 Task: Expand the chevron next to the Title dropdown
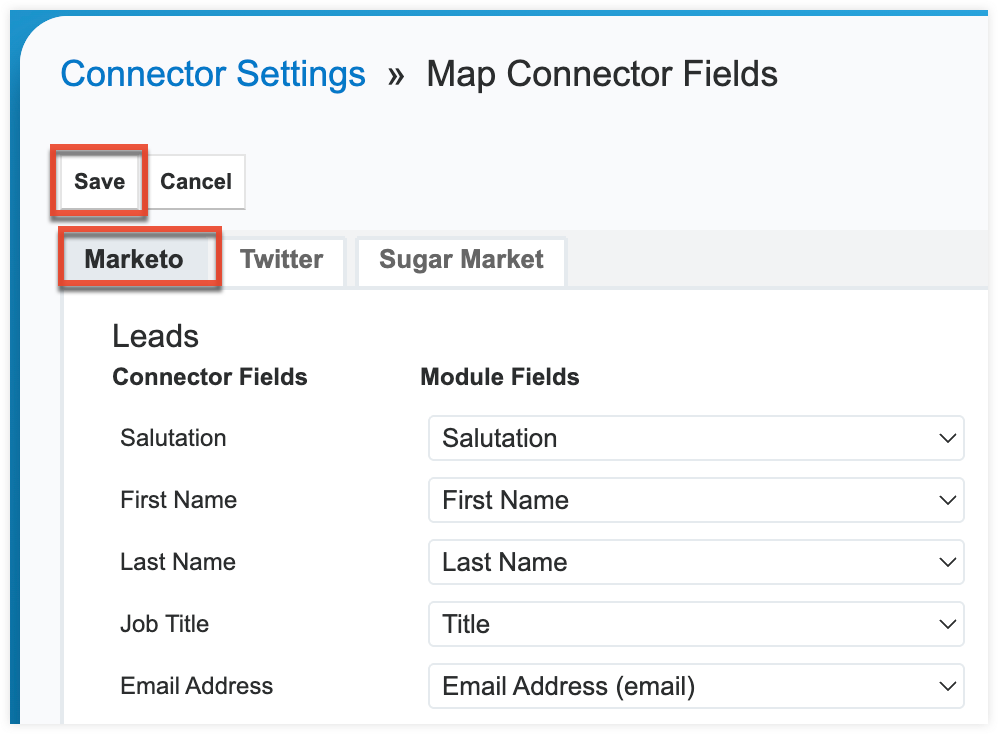pos(948,624)
